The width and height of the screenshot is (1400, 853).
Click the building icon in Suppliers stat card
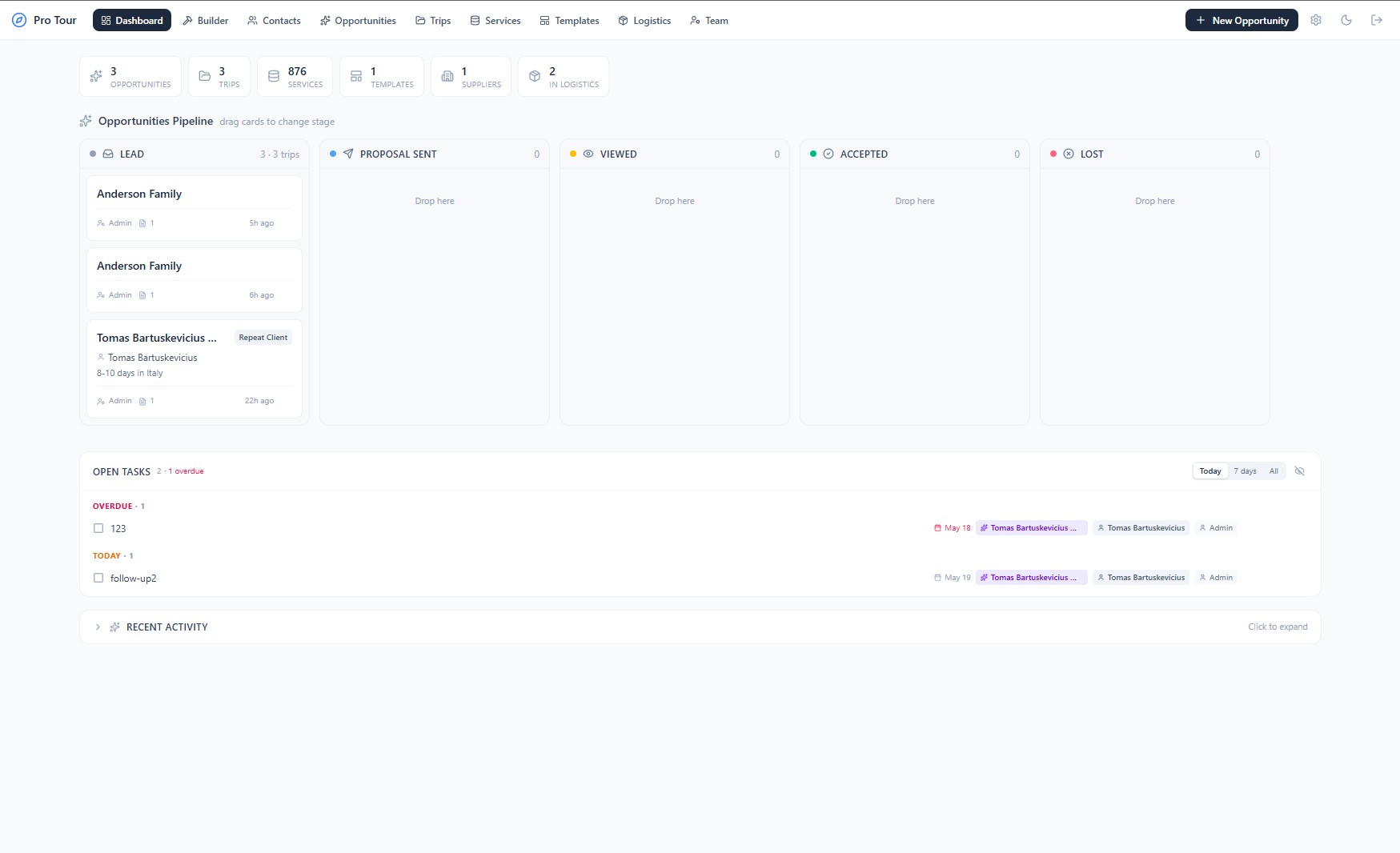point(447,77)
